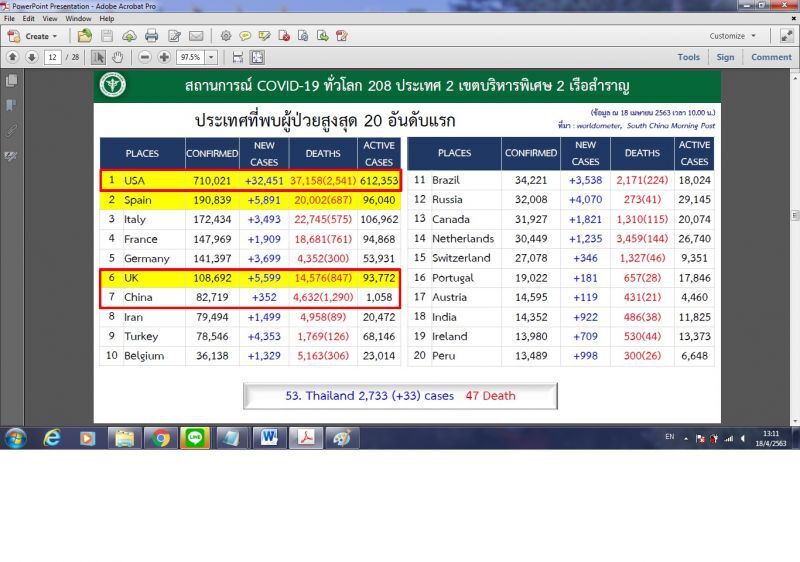800x562 pixels.
Task: Choose the Select tool arrow cursor
Action: pyautogui.click(x=98, y=57)
